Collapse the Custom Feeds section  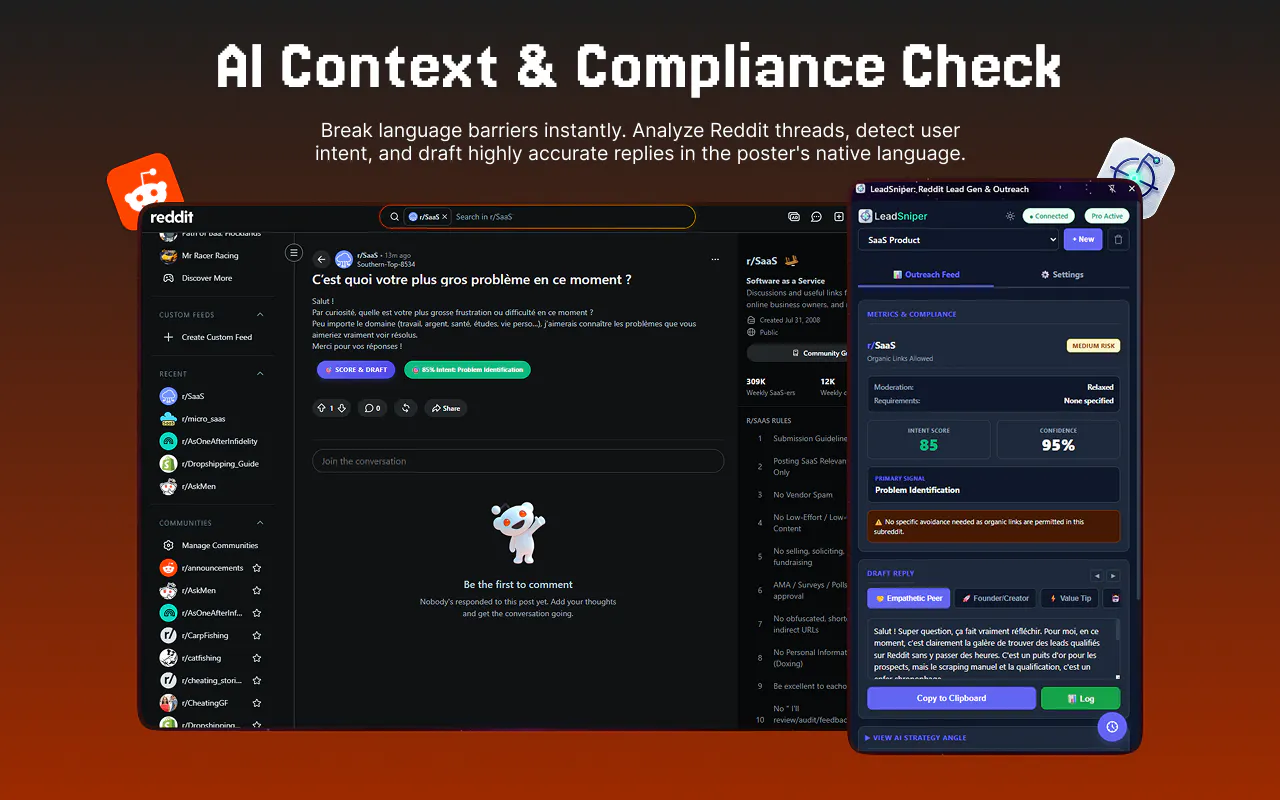click(260, 315)
